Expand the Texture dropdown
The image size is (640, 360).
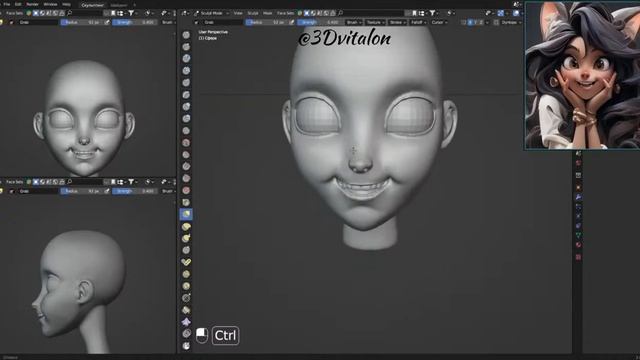[x=375, y=22]
